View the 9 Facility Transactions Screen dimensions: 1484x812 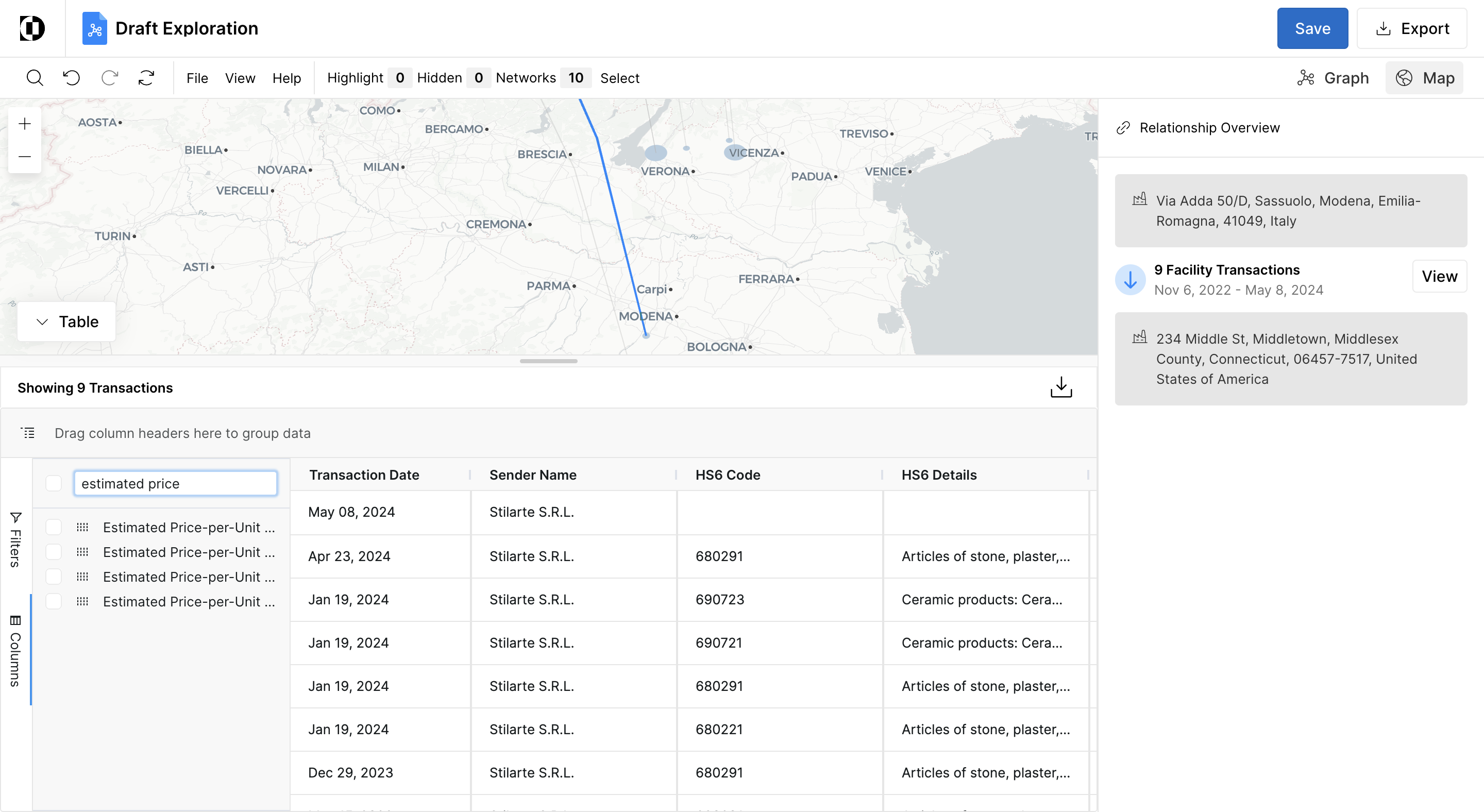click(1439, 277)
